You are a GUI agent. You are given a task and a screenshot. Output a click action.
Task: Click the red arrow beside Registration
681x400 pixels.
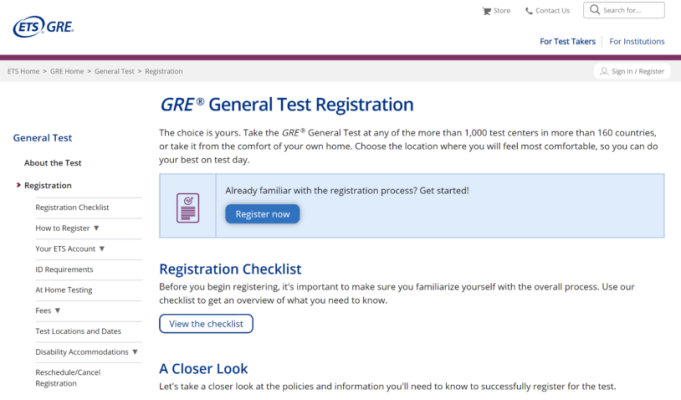[18, 185]
